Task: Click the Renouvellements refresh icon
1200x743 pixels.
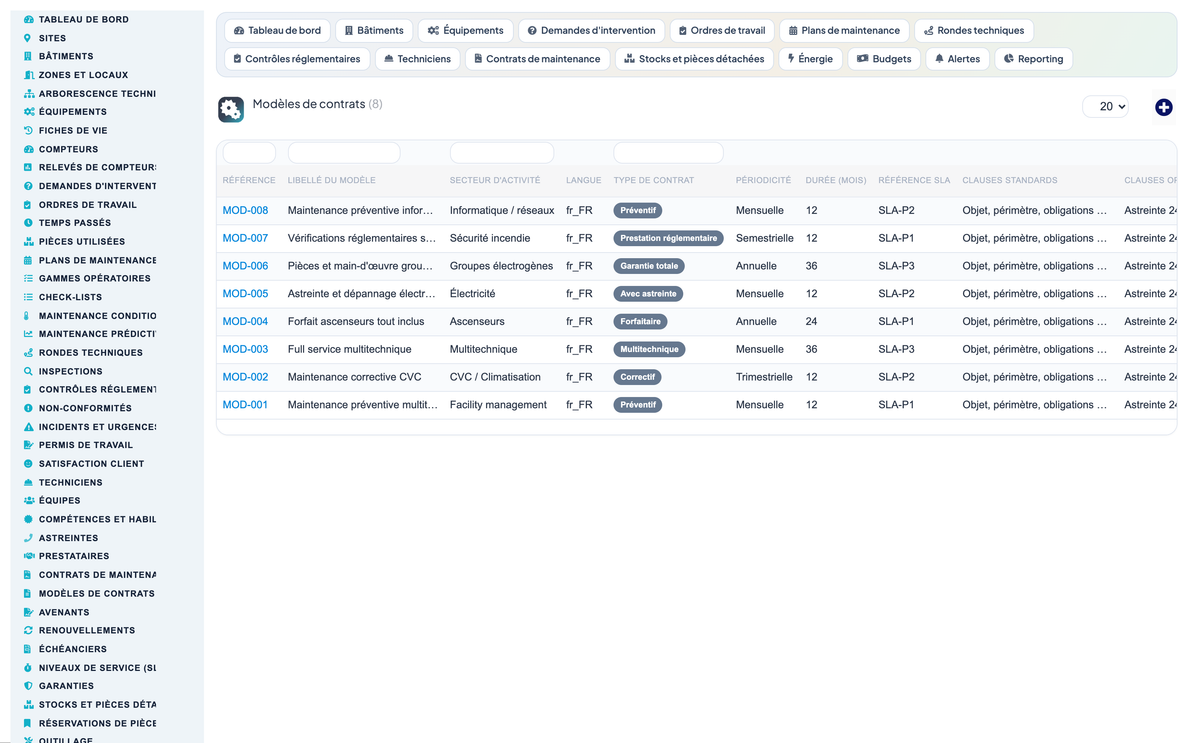Action: pyautogui.click(x=28, y=630)
